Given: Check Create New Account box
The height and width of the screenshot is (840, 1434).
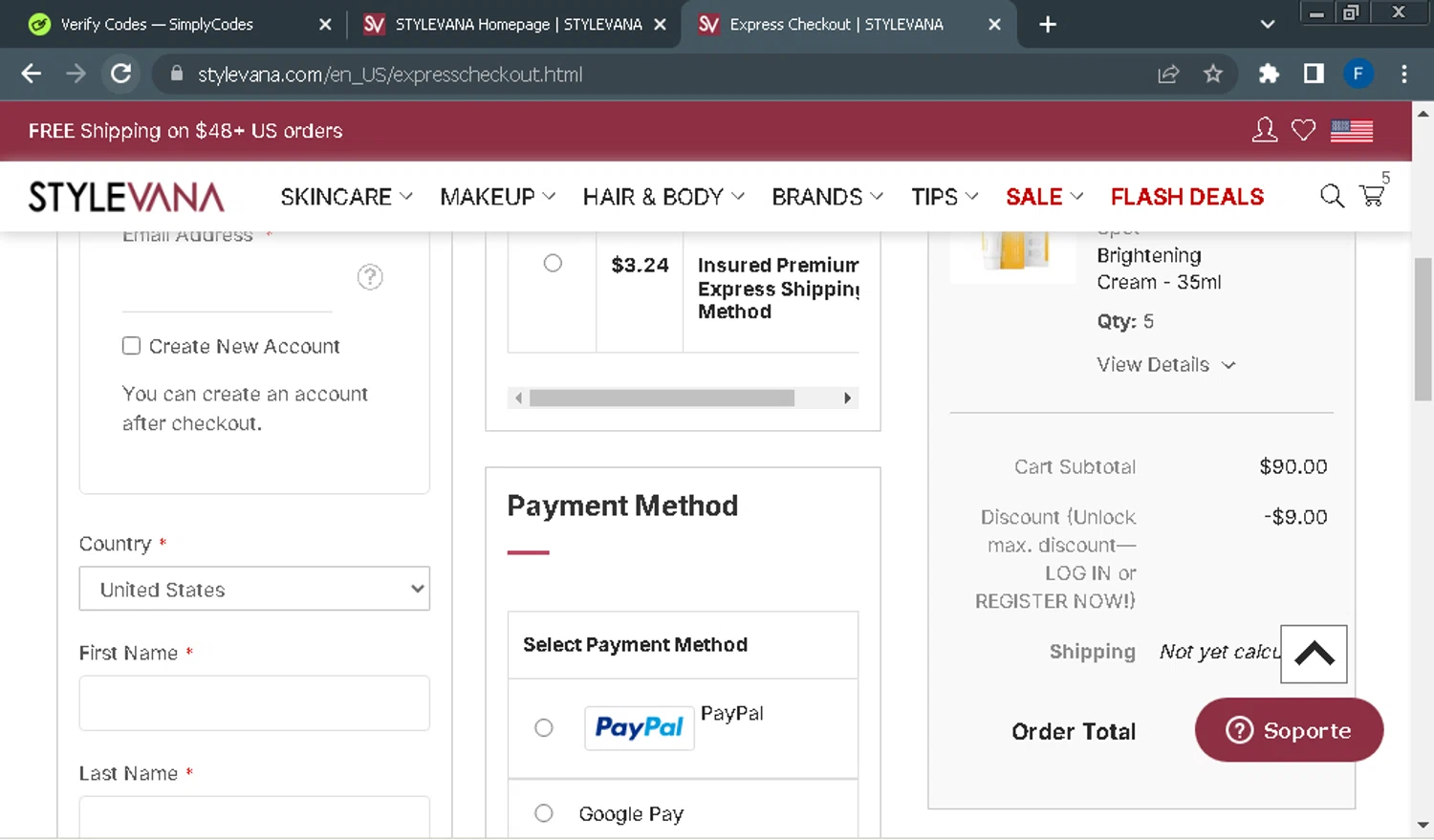Looking at the screenshot, I should [x=131, y=346].
